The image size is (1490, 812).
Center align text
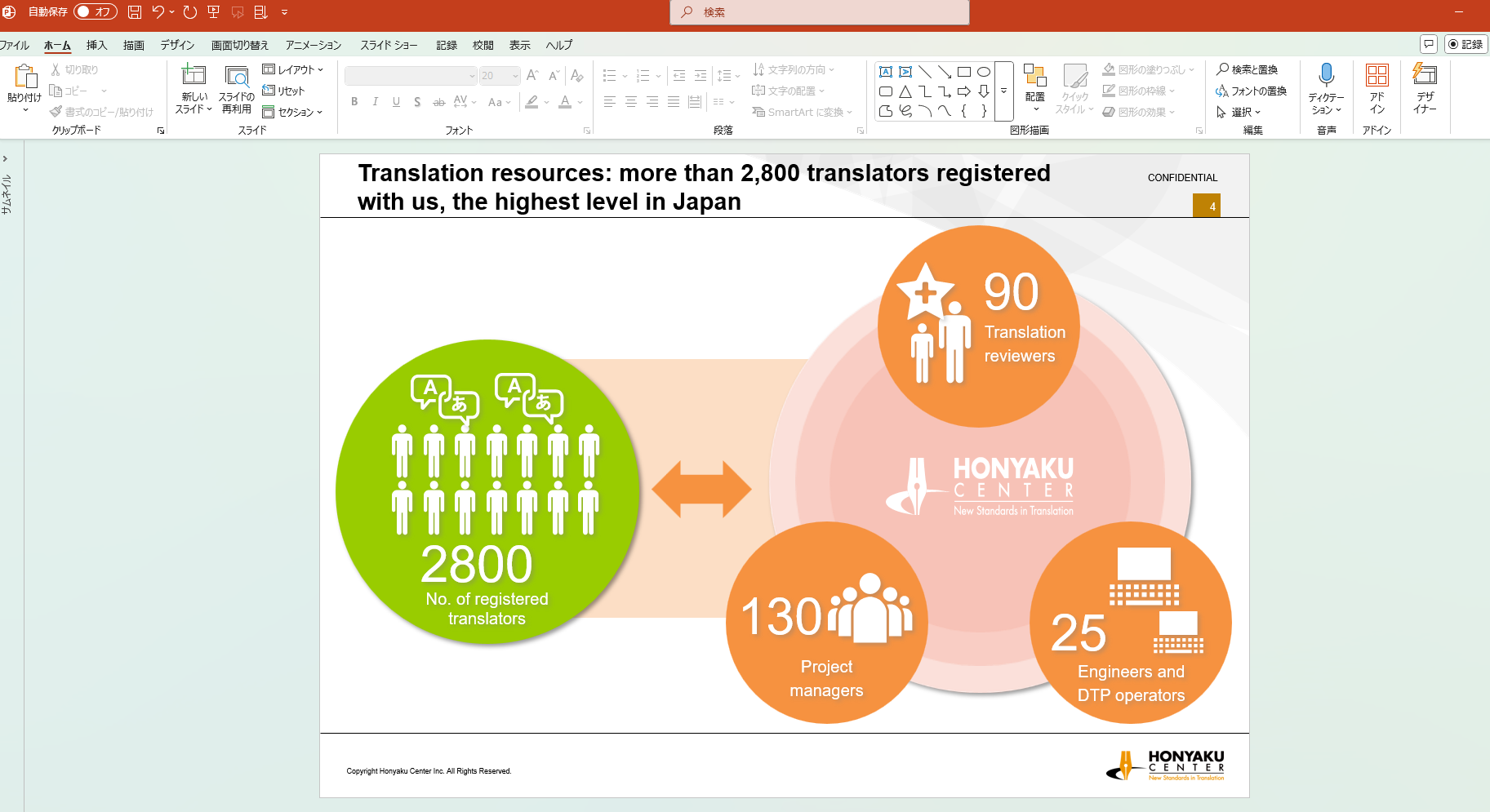click(x=631, y=102)
